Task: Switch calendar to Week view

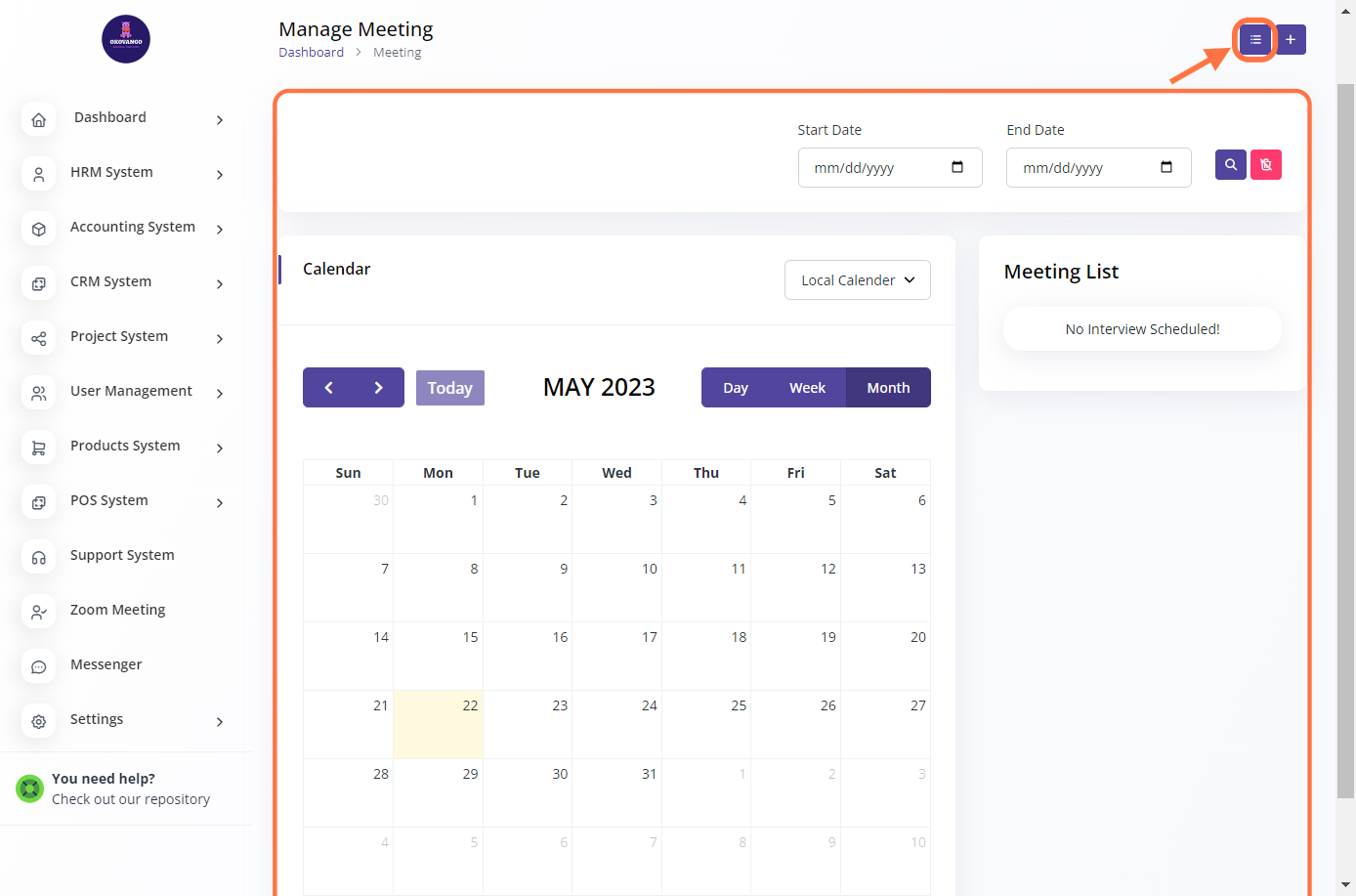Action: pos(807,388)
